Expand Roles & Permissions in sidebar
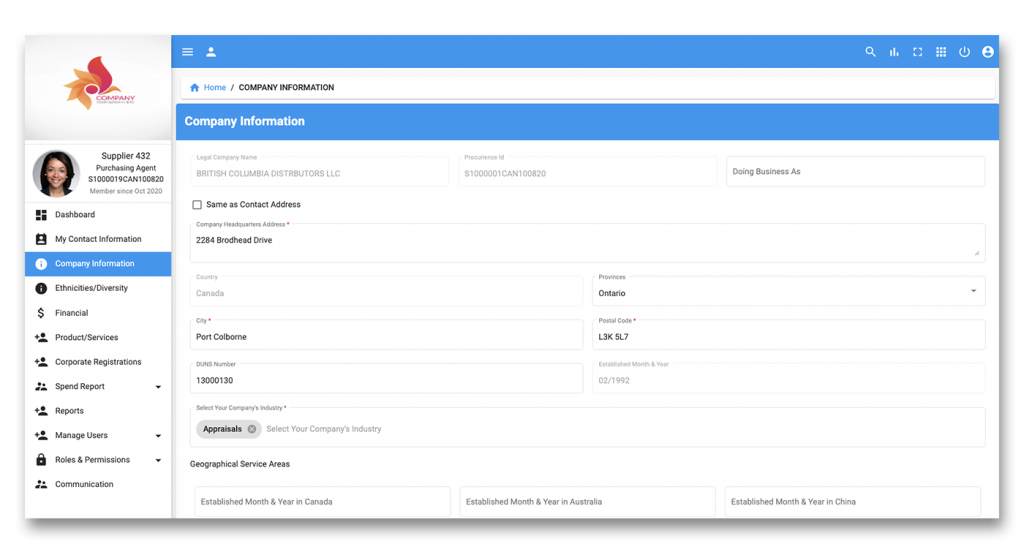 [x=158, y=461]
